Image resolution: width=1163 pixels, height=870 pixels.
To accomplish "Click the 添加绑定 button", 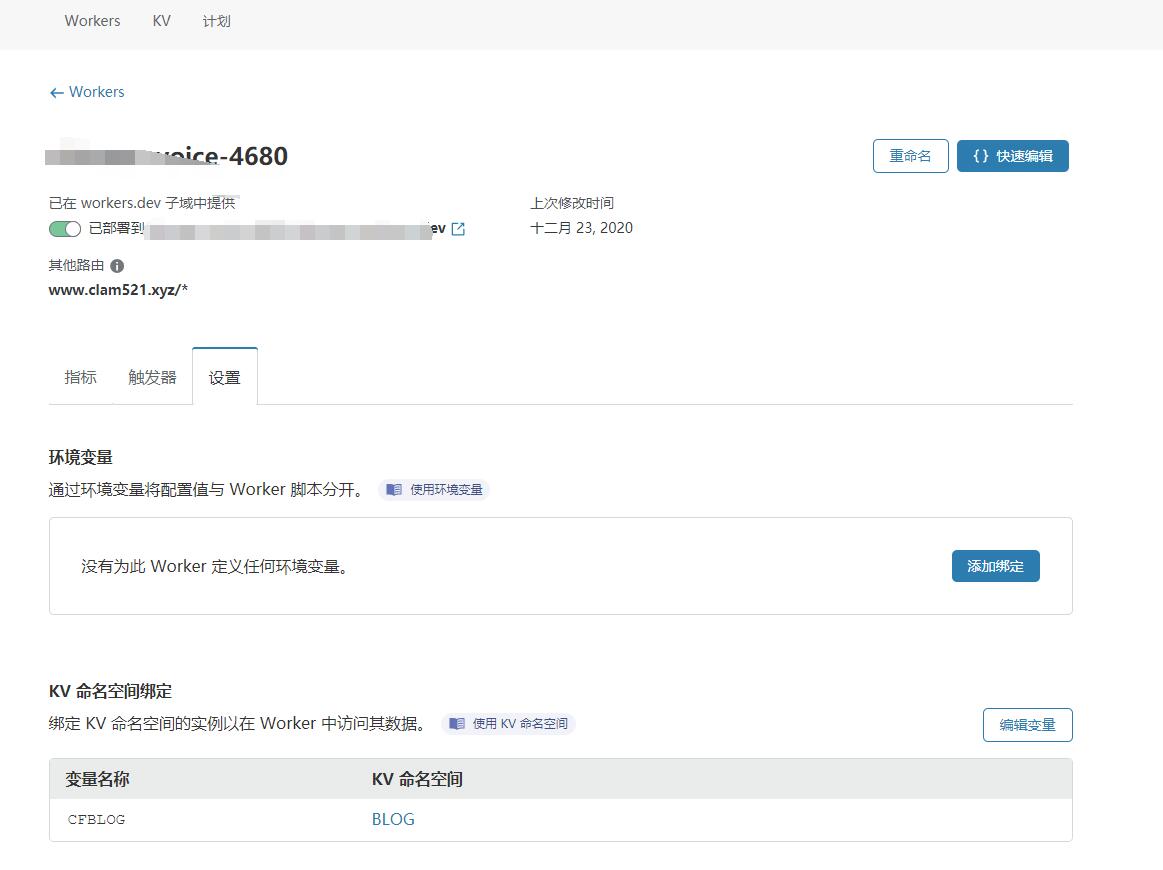I will click(x=995, y=566).
